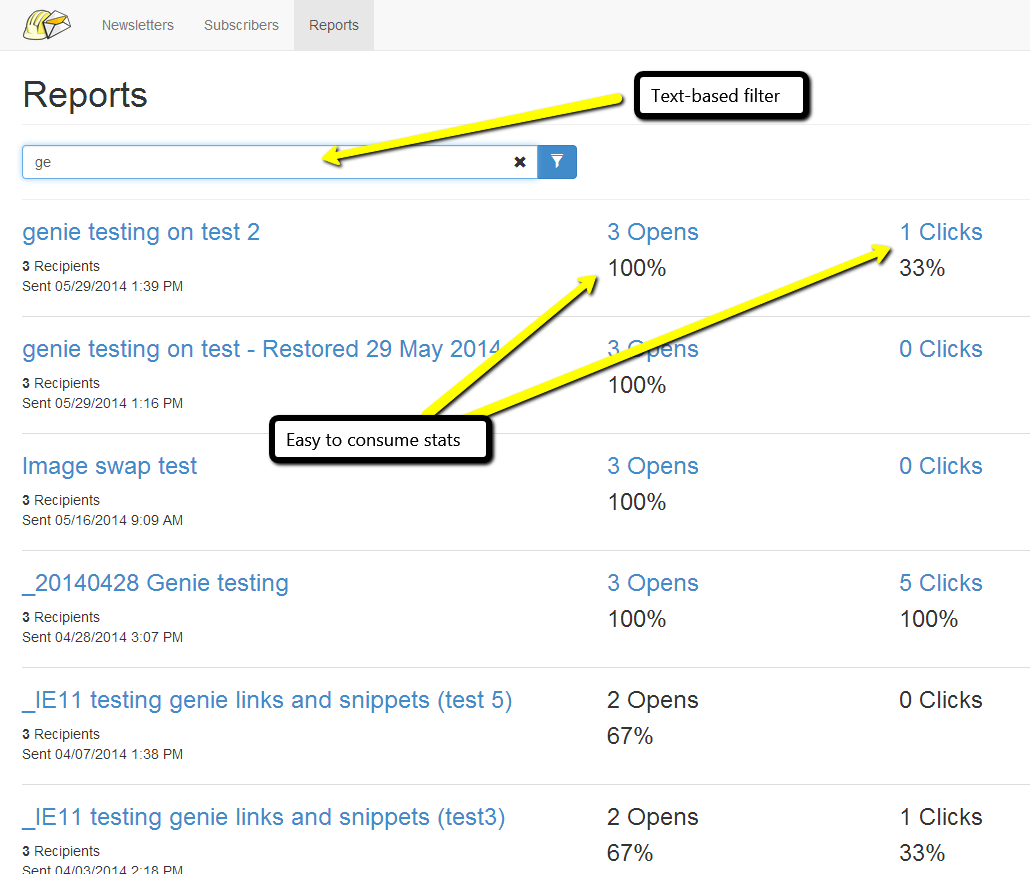Open the IE11 '(test 5)' report
The height and width of the screenshot is (874, 1030).
(x=267, y=700)
